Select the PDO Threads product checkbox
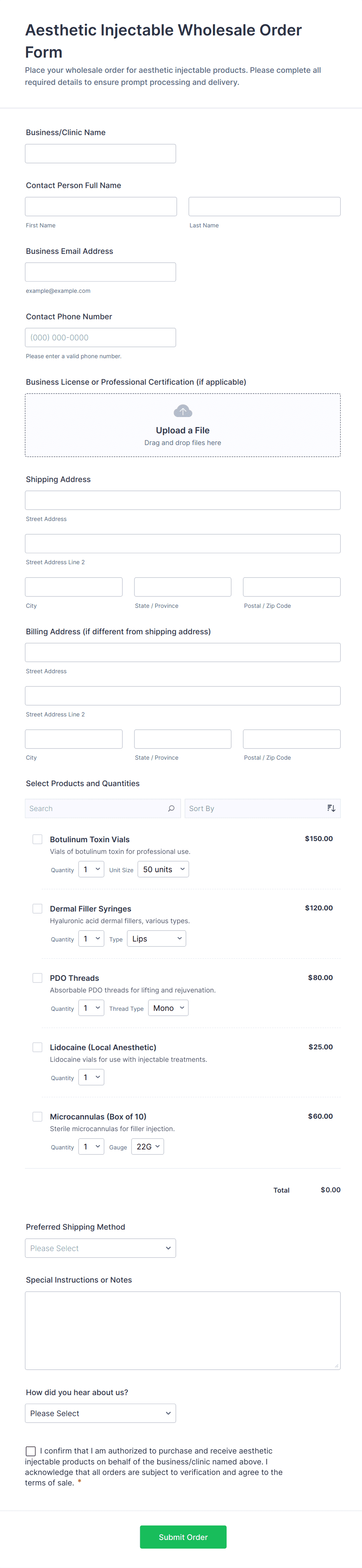This screenshot has height=1568, width=362. point(38,978)
